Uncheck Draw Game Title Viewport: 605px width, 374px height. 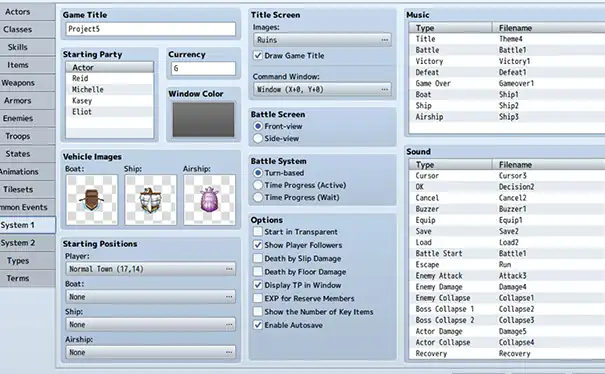pyautogui.click(x=258, y=55)
